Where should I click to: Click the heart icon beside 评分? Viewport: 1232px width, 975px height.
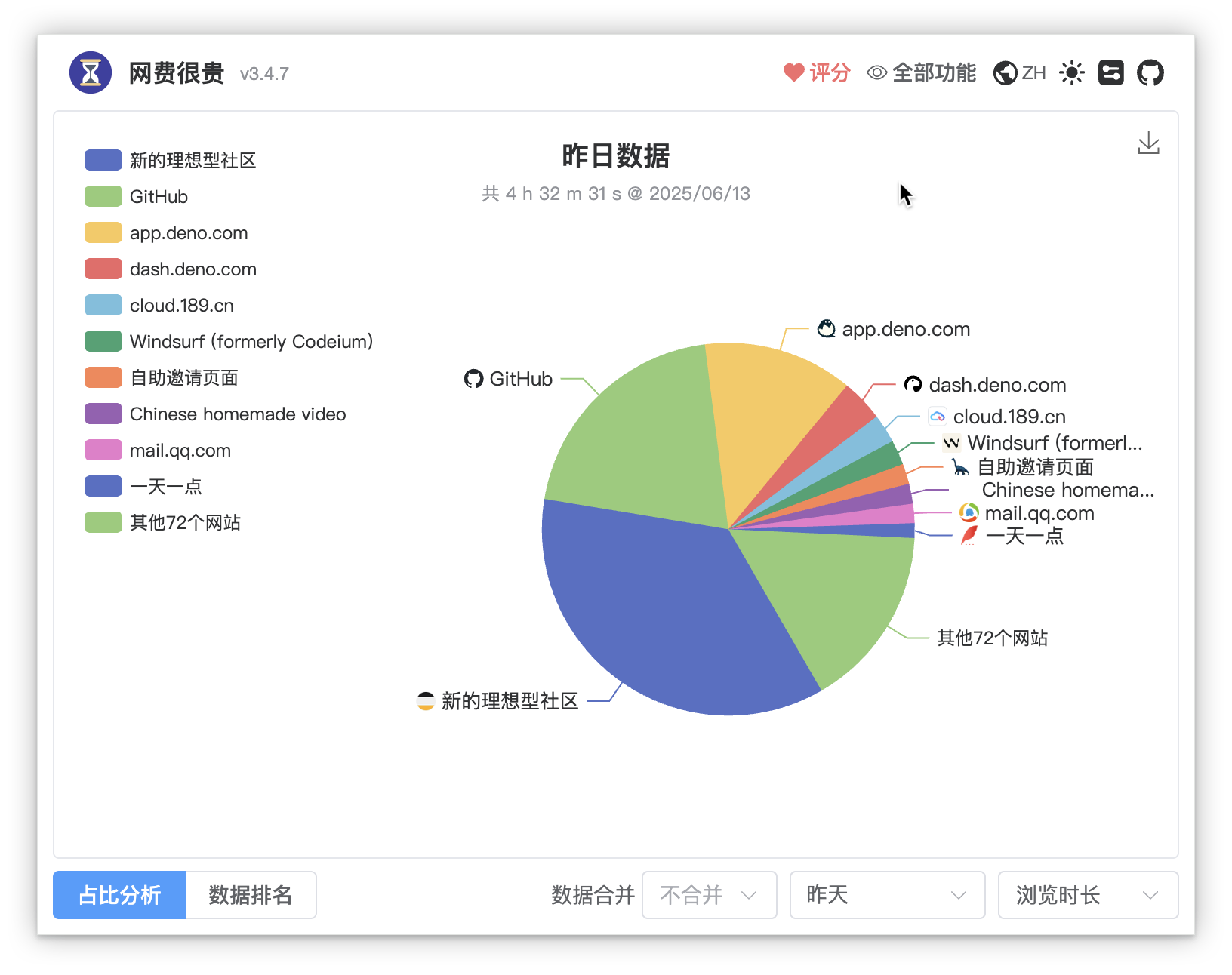pyautogui.click(x=793, y=72)
